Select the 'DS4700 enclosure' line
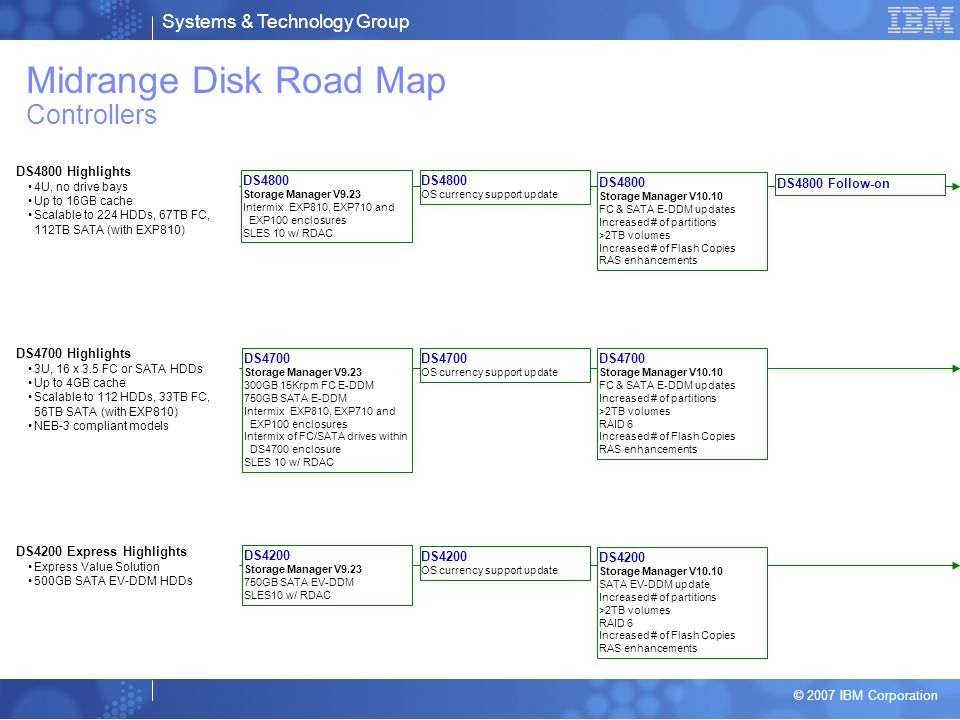960x720 pixels. [295, 449]
